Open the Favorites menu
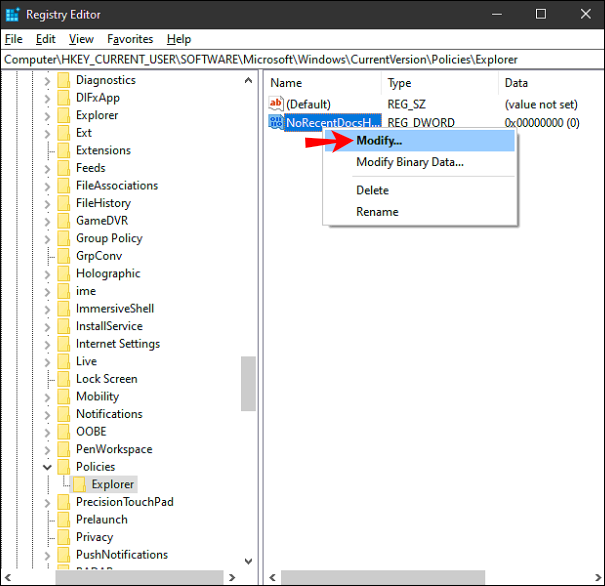The height and width of the screenshot is (586, 605). pos(130,39)
